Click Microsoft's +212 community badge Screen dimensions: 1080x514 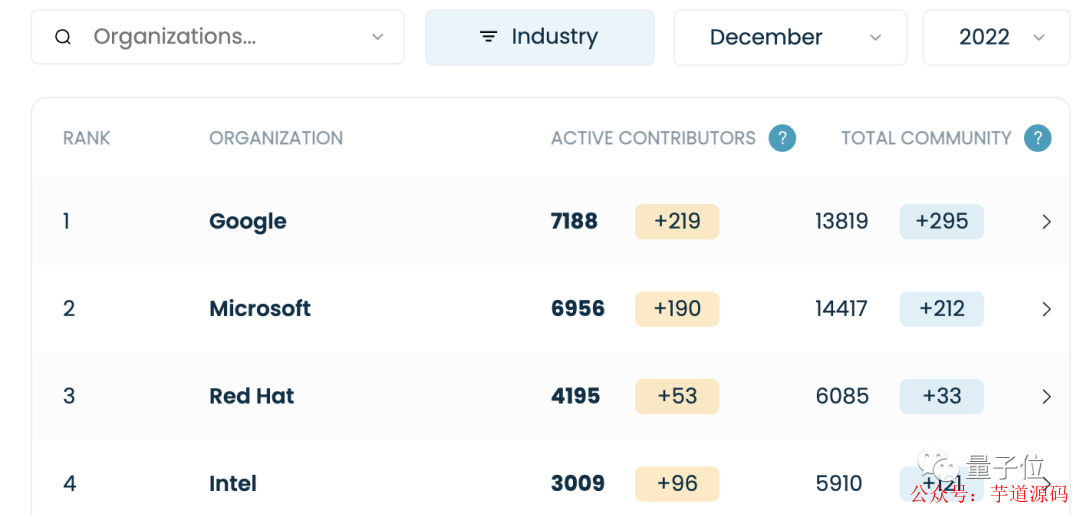[942, 309]
